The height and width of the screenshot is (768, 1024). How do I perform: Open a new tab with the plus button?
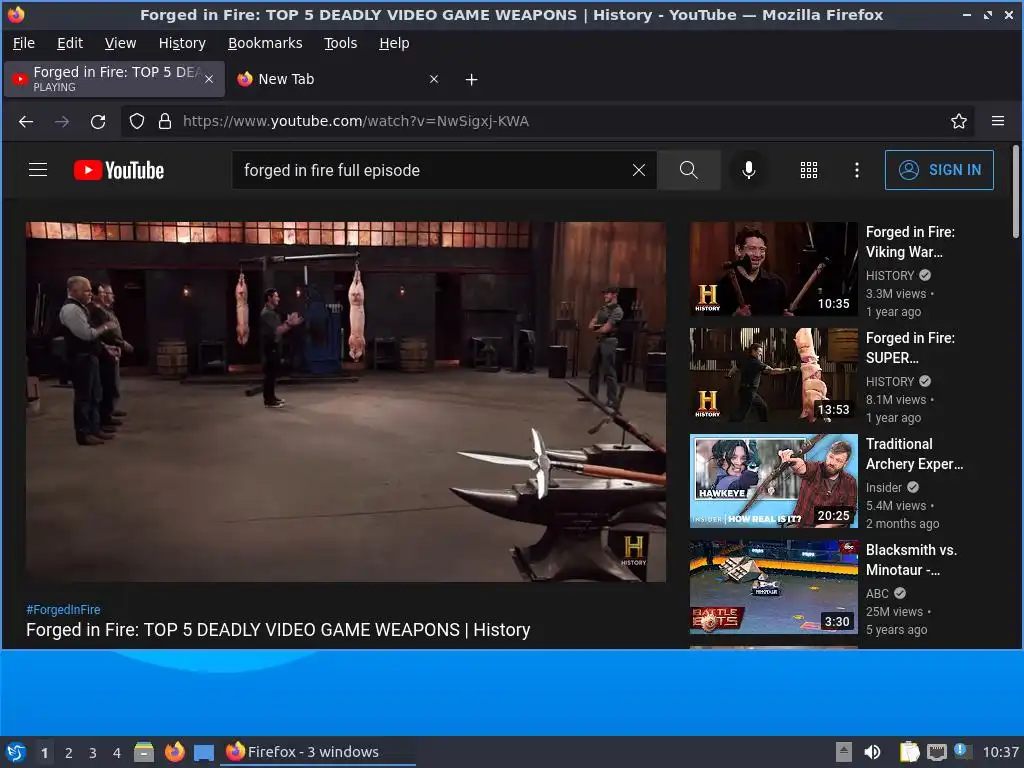click(x=472, y=80)
